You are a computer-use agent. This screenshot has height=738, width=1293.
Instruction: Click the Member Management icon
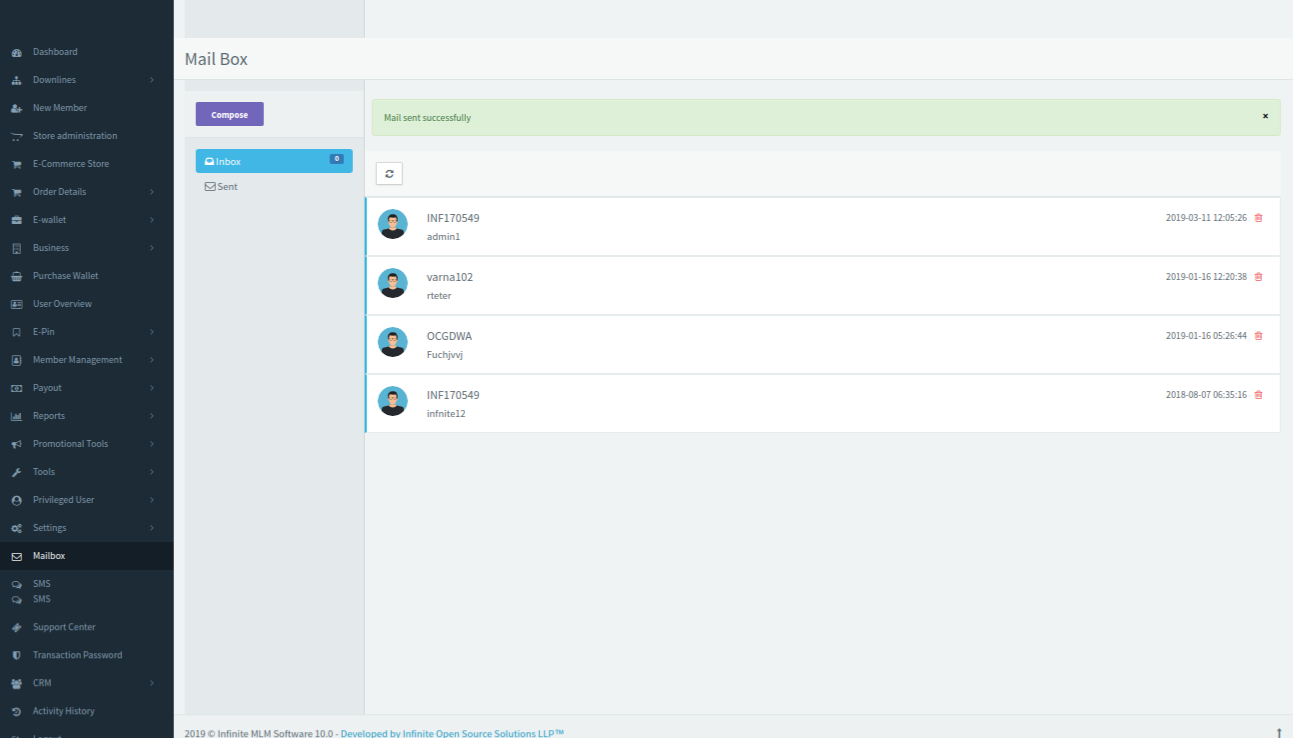tap(16, 360)
